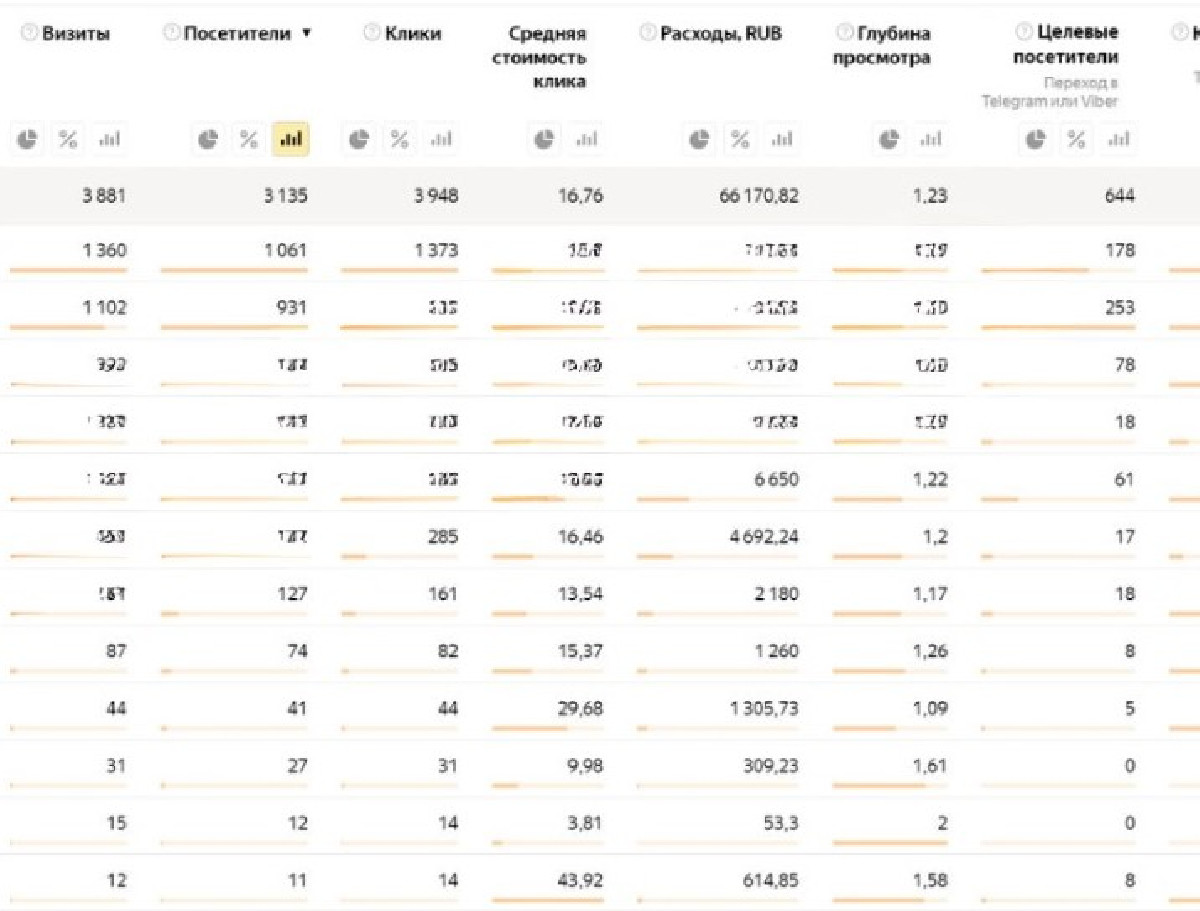The width and height of the screenshot is (1200, 911).
Task: Click pie chart icon under Расходы, RUB
Action: click(x=700, y=140)
